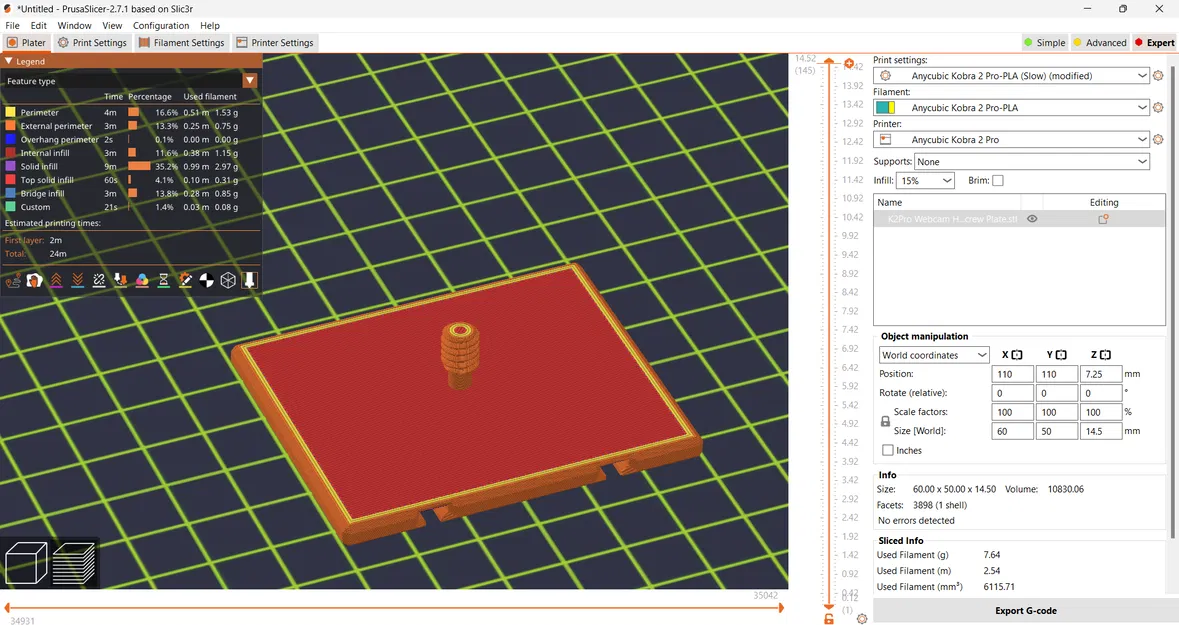Open the Configuration menu

160,25
